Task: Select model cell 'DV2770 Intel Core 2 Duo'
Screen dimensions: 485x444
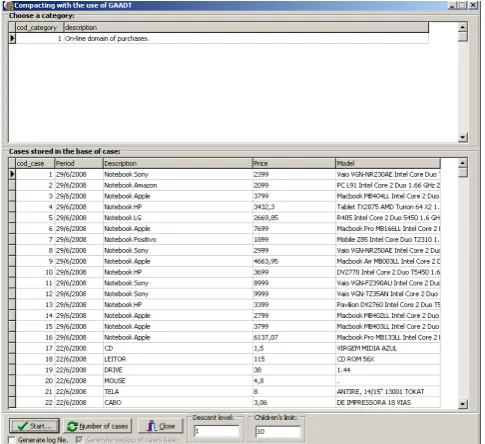Action: [388, 272]
